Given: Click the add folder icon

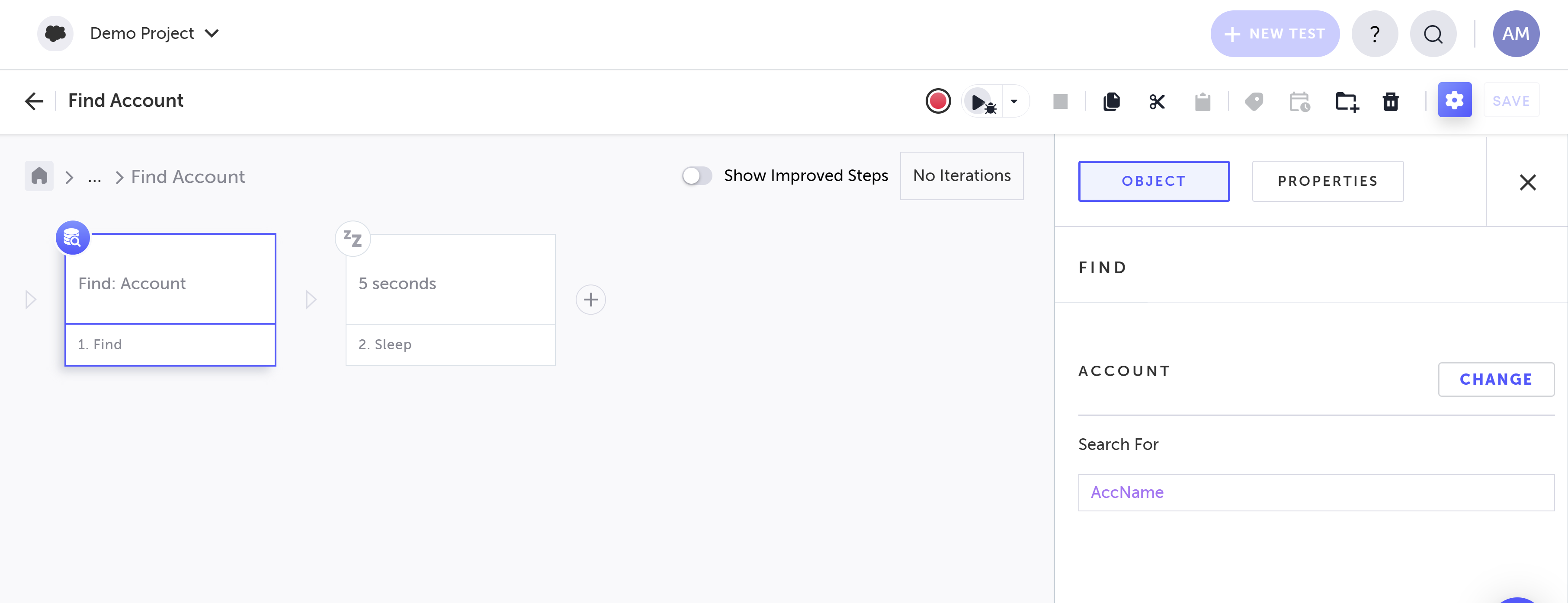Looking at the screenshot, I should click(x=1347, y=102).
